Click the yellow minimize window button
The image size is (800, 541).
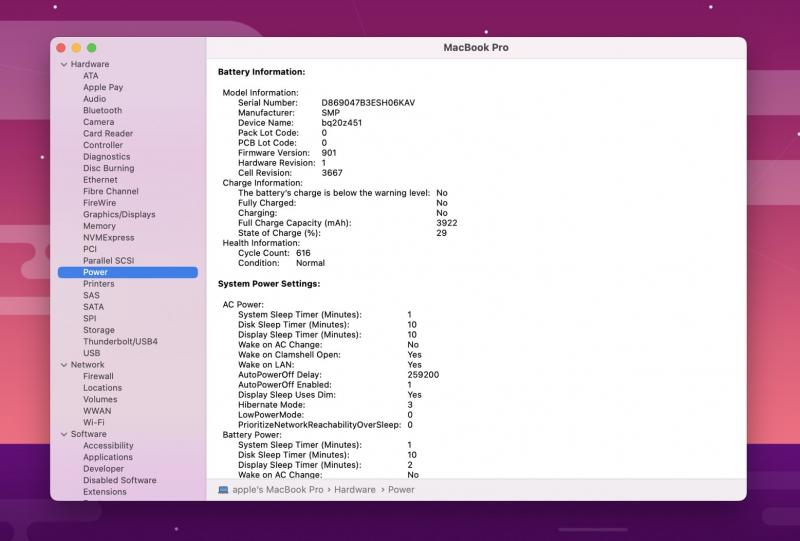[x=76, y=48]
